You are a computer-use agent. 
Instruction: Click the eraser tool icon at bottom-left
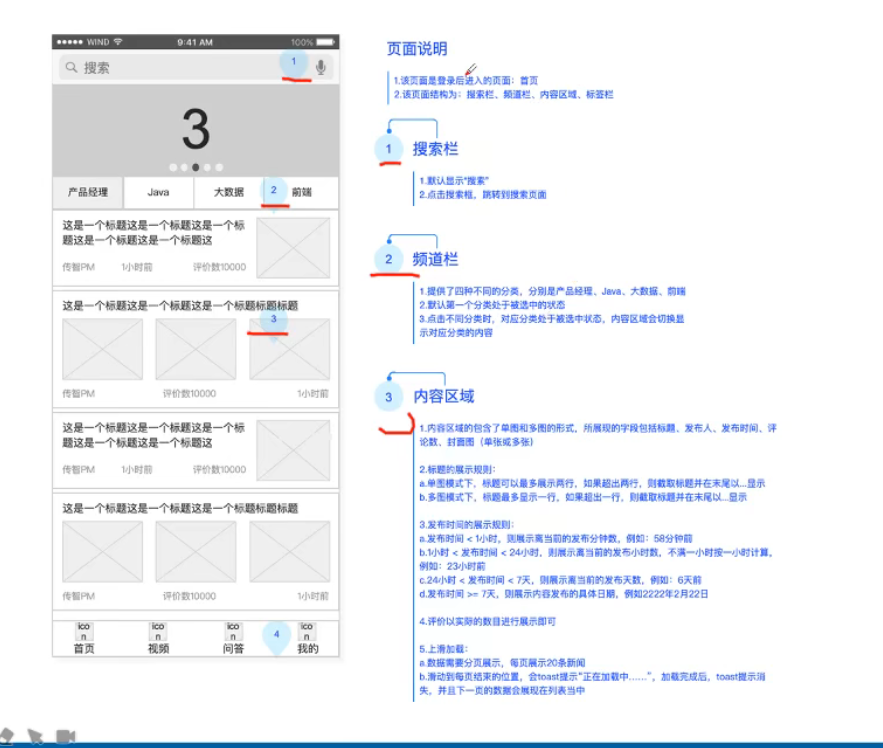click(x=7, y=735)
